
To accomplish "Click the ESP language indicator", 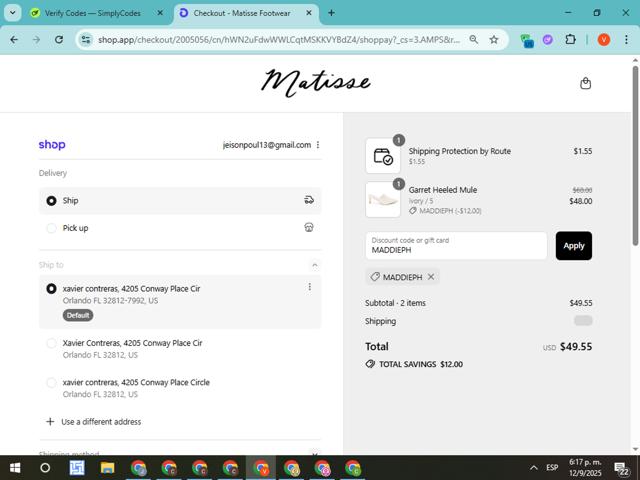I will (552, 468).
